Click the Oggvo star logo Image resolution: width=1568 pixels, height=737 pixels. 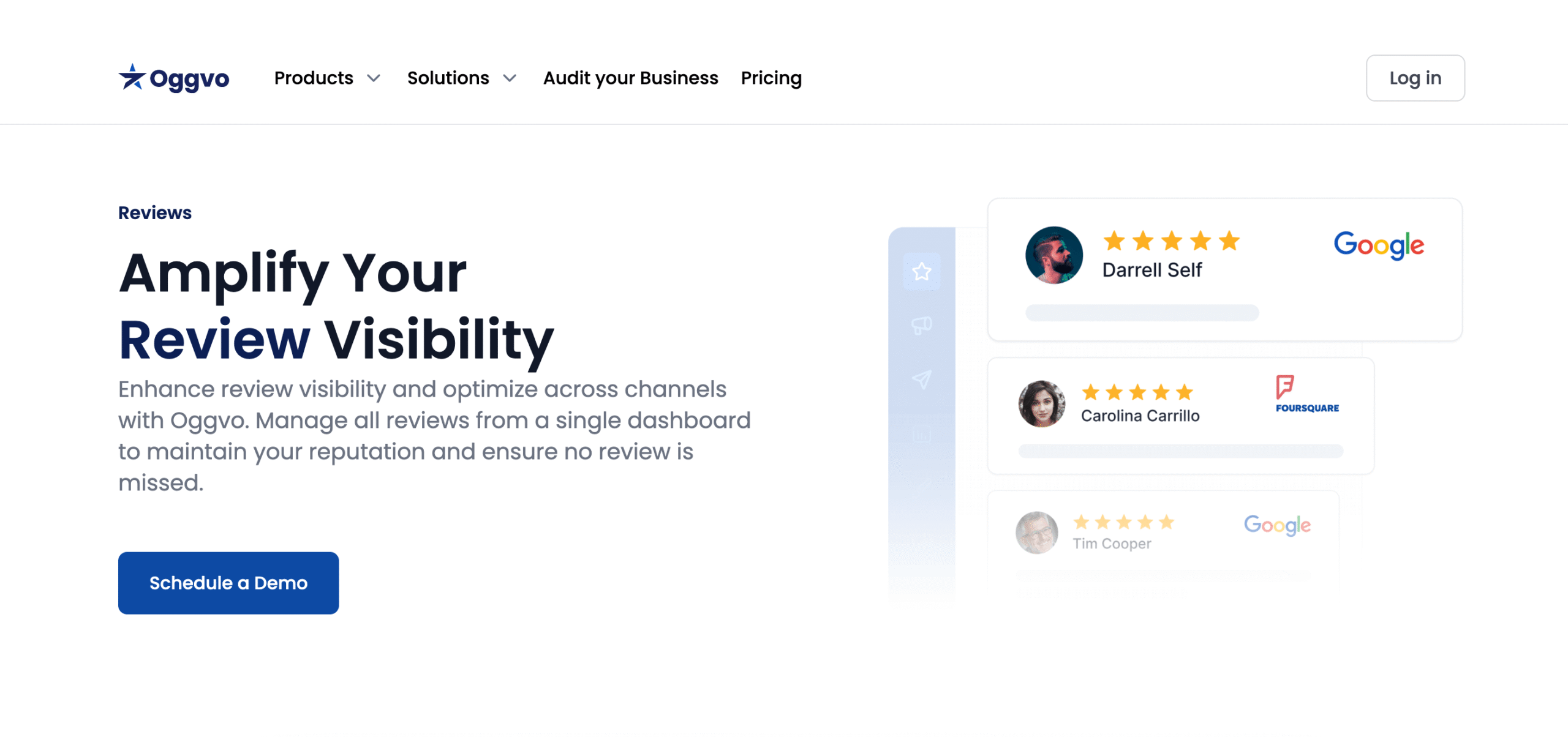(132, 78)
